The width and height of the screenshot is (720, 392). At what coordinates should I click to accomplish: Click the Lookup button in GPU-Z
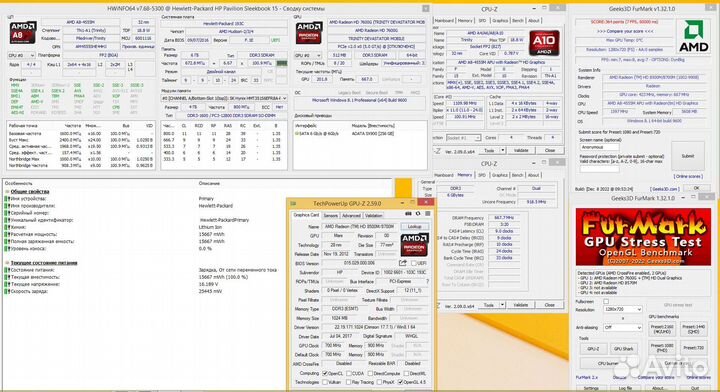tap(415, 227)
